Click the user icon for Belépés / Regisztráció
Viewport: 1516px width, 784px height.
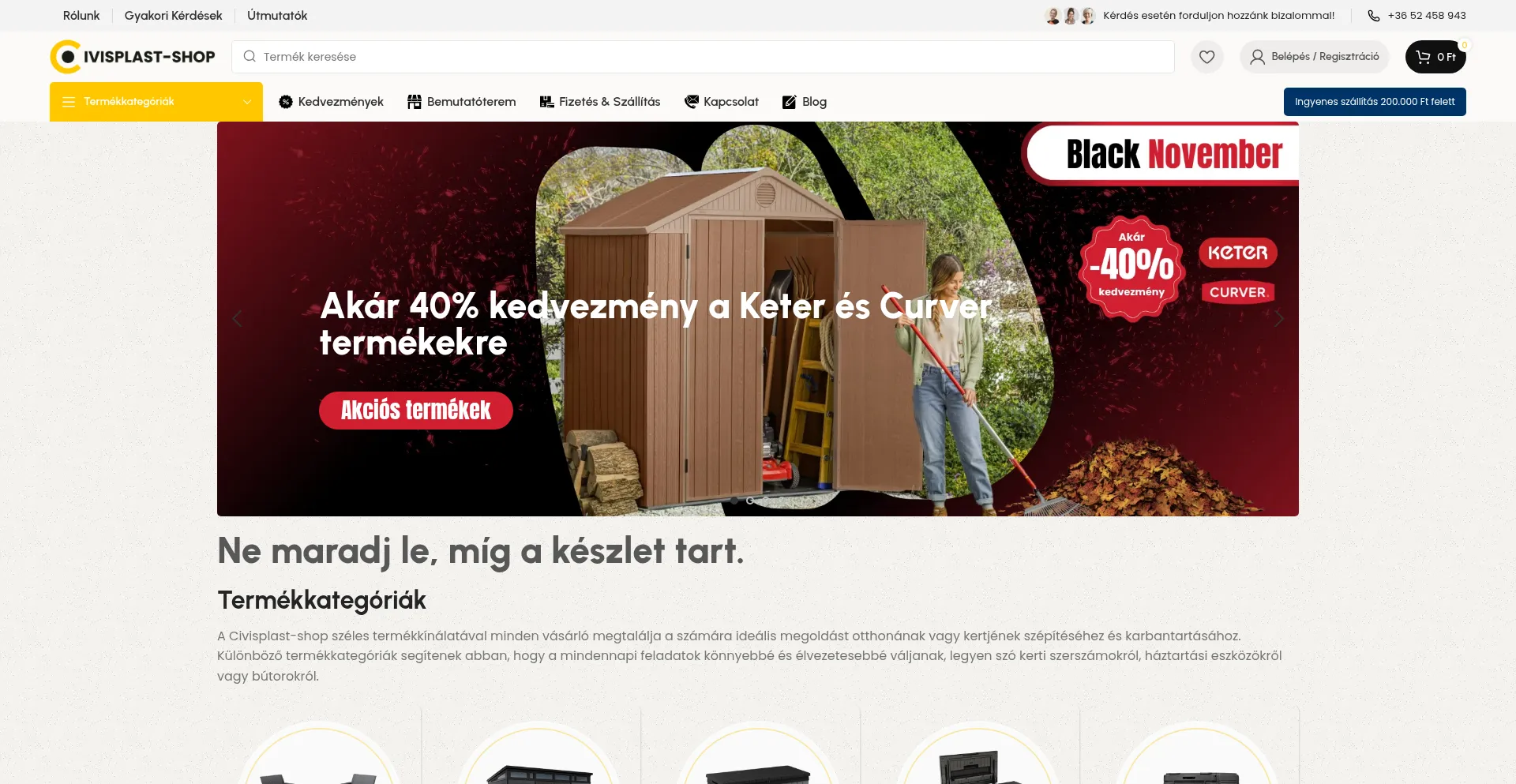(x=1258, y=57)
